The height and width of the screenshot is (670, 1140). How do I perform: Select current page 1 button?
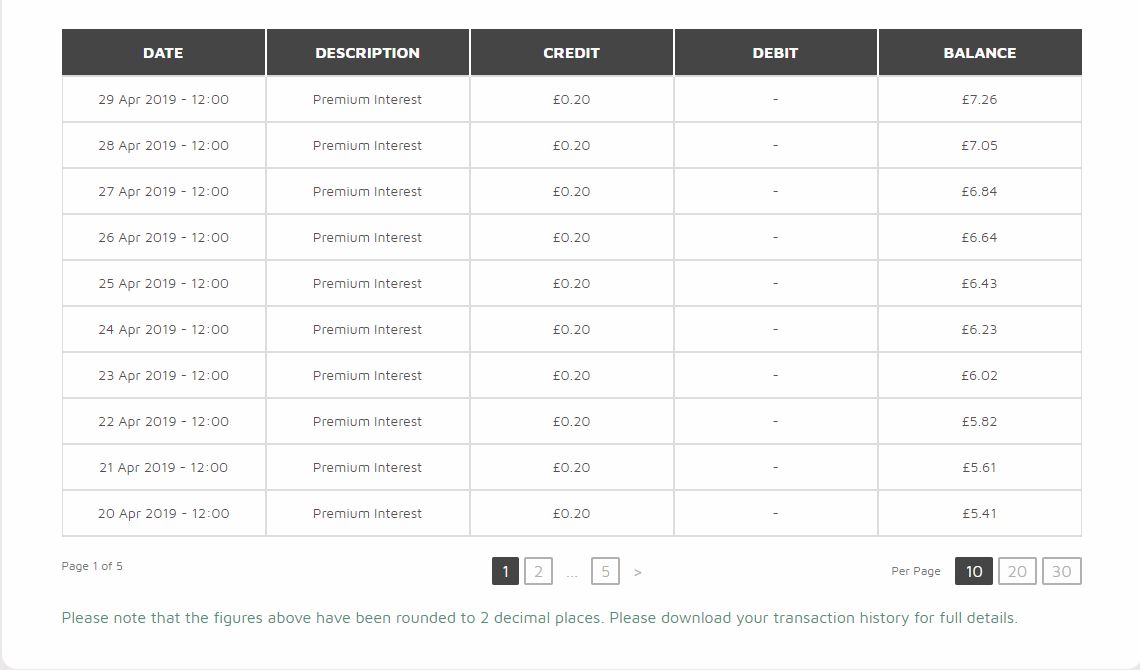click(505, 571)
